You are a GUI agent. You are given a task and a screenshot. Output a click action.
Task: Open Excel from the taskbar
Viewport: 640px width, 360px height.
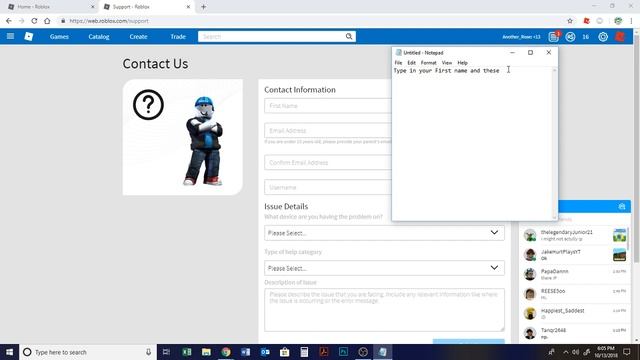coord(187,352)
